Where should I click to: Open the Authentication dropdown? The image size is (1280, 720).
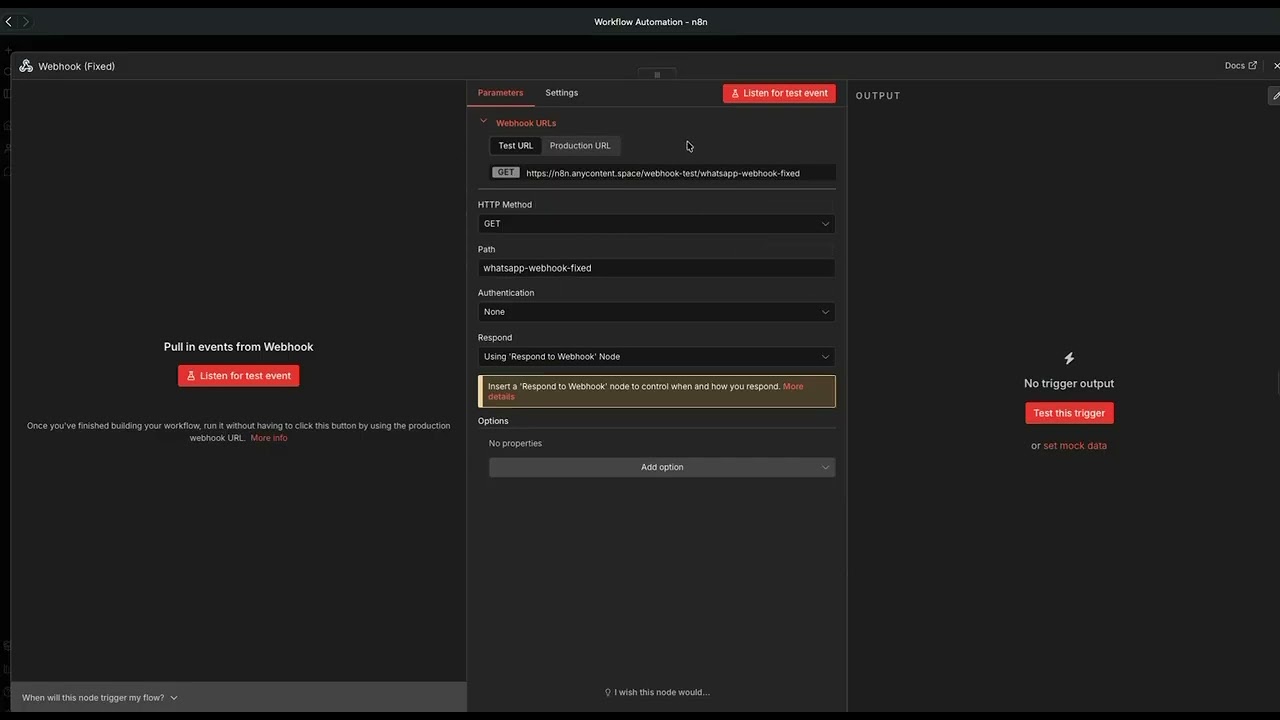point(656,312)
